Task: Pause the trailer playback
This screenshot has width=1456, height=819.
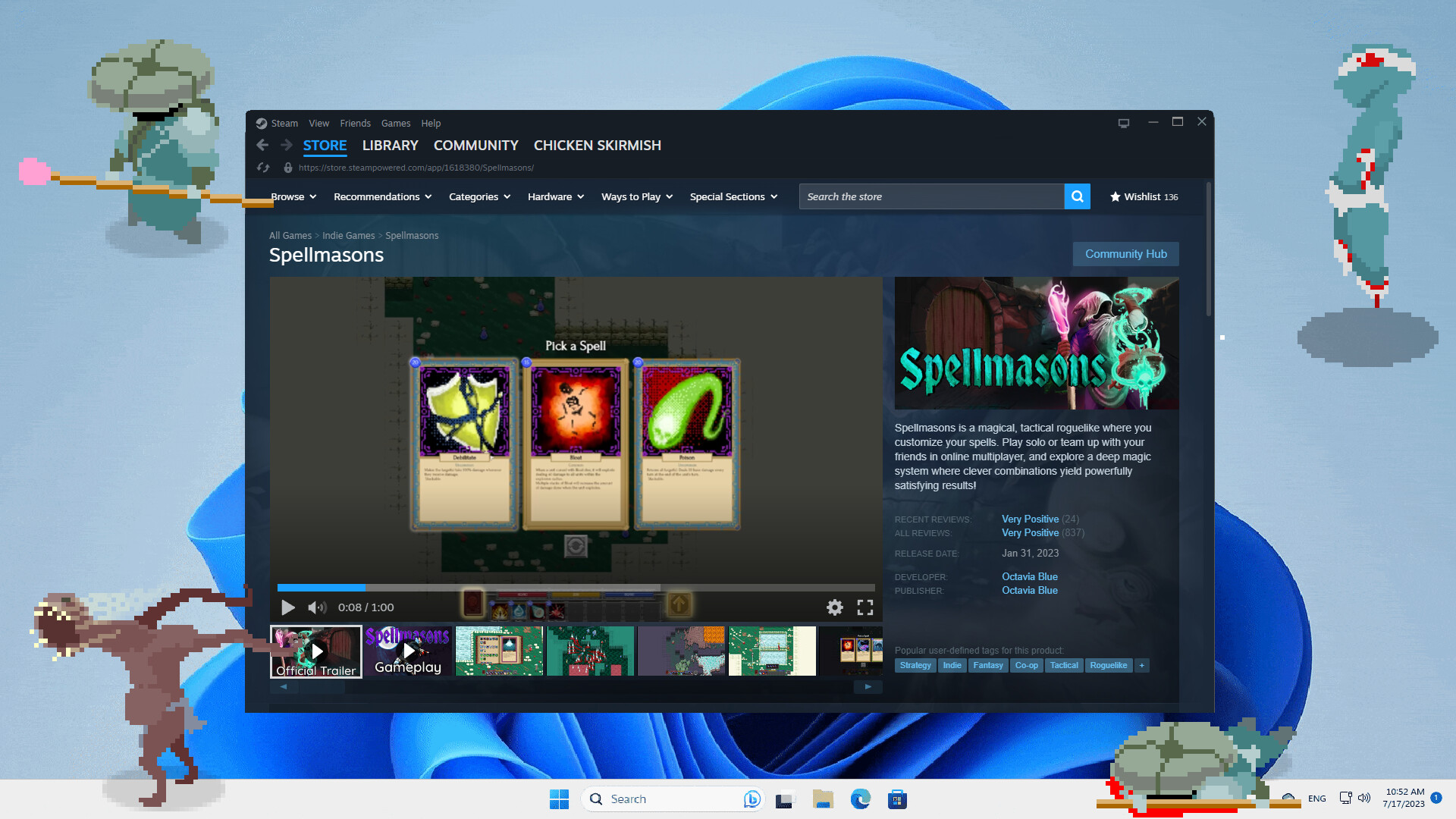Action: (287, 607)
